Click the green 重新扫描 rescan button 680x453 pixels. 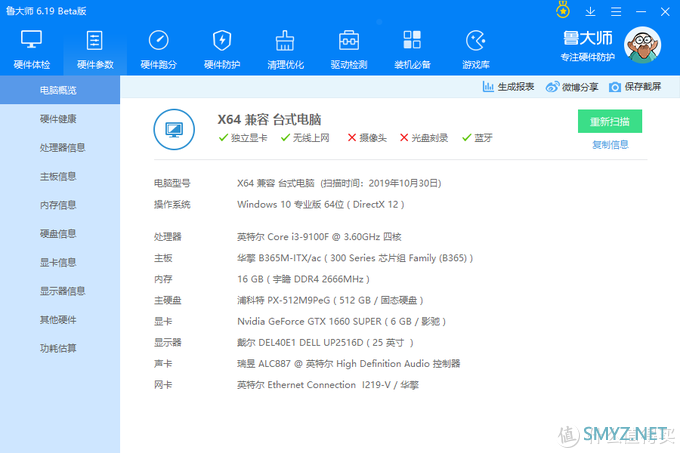tap(610, 121)
